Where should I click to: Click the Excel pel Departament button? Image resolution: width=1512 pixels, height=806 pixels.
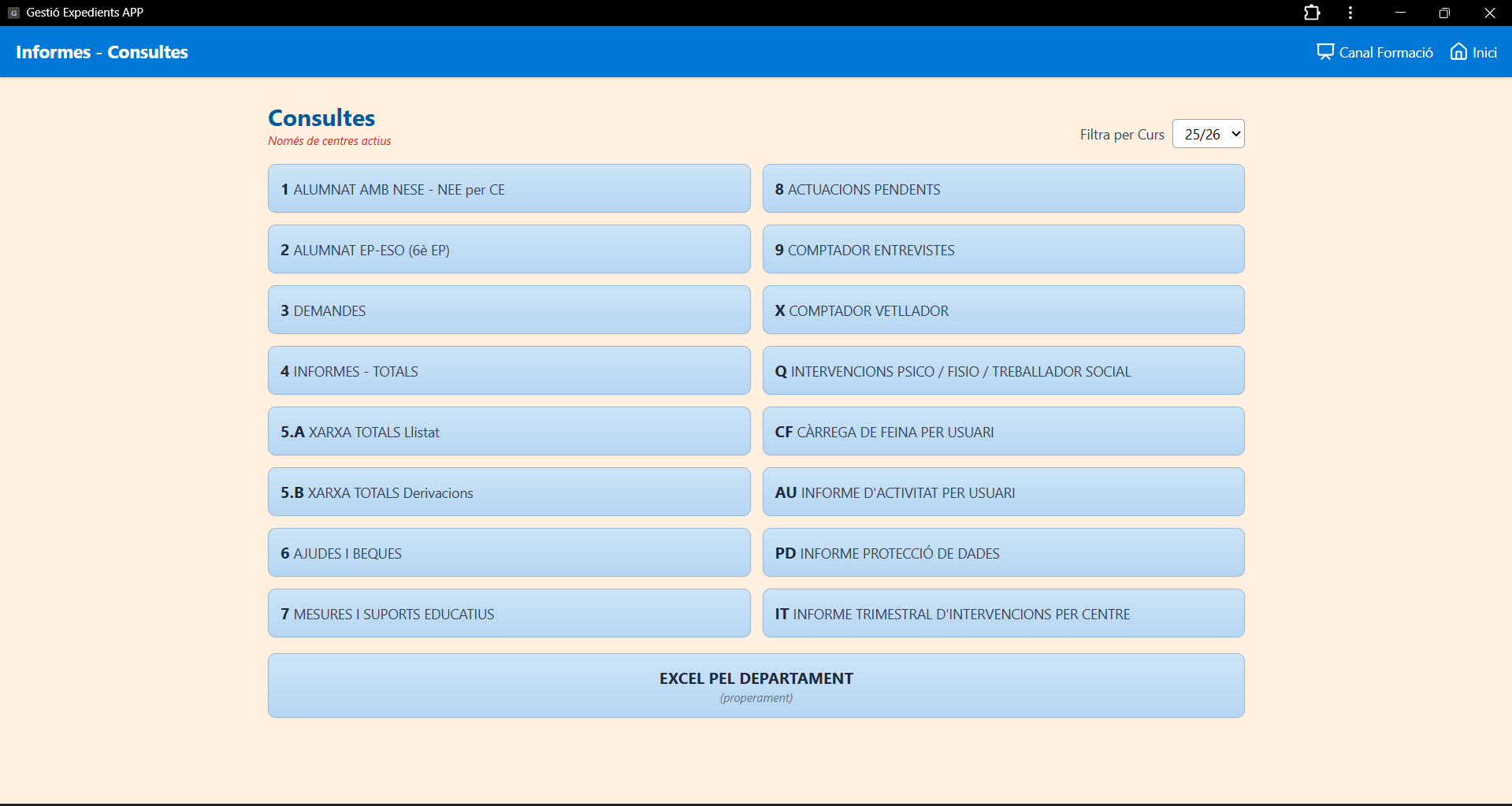(756, 685)
